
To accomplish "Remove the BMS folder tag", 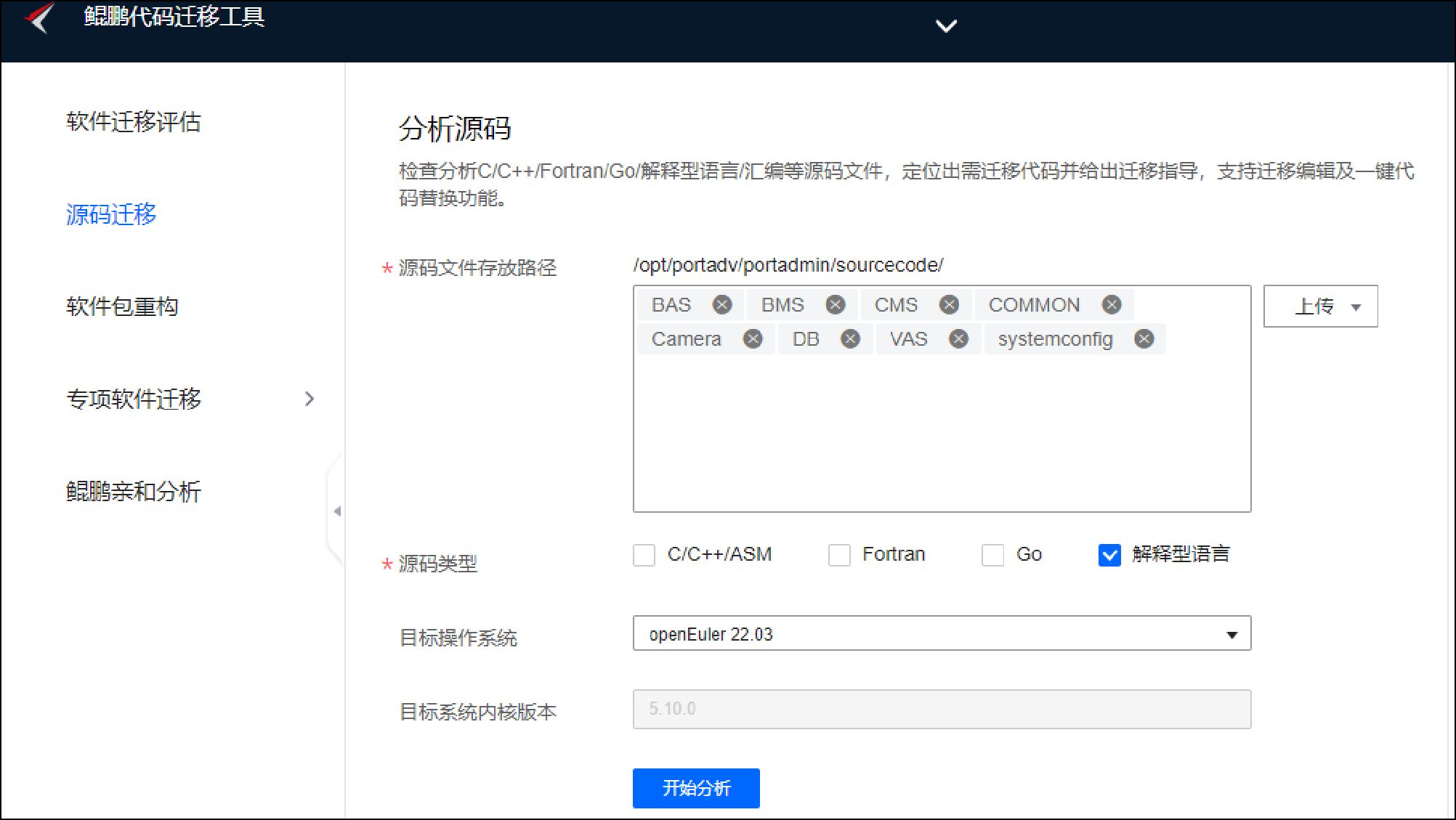I will click(x=836, y=305).
